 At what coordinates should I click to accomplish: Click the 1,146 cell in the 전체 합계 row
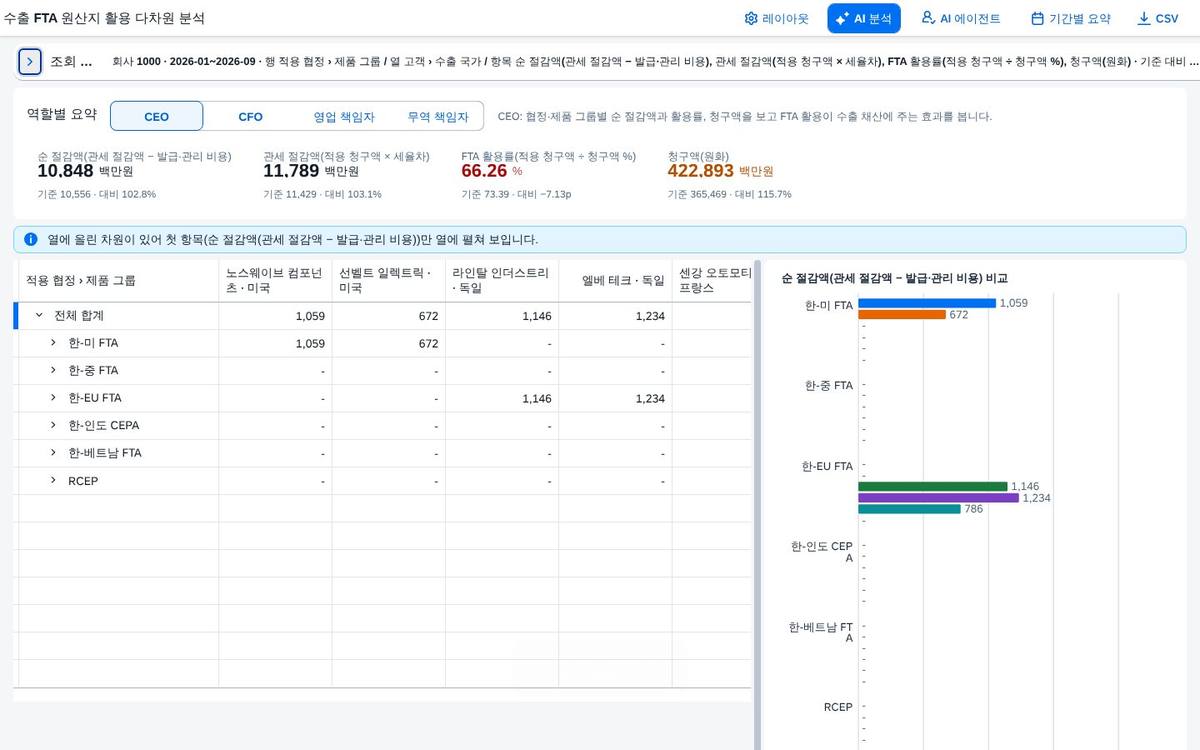coord(501,316)
